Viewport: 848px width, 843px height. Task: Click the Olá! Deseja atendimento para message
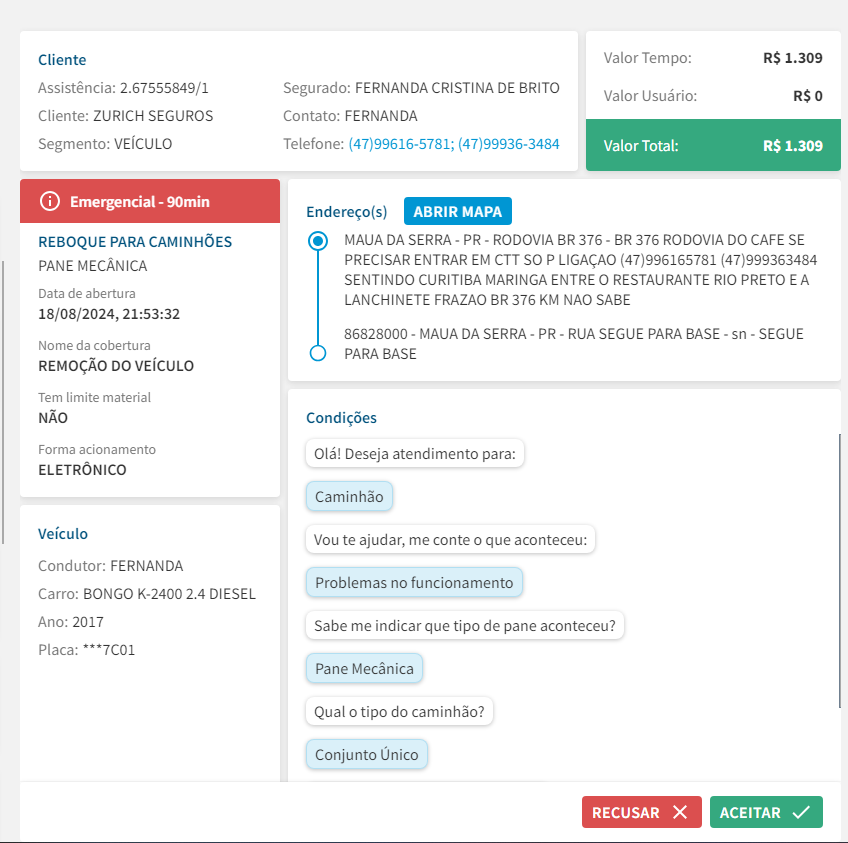415,453
